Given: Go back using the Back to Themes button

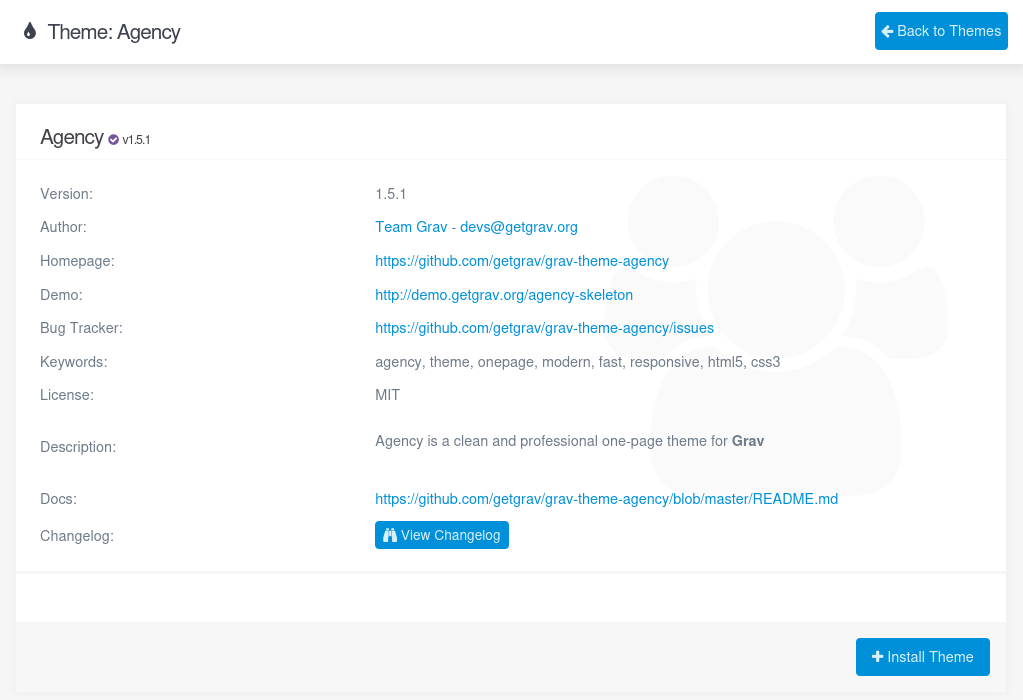Looking at the screenshot, I should pyautogui.click(x=941, y=31).
